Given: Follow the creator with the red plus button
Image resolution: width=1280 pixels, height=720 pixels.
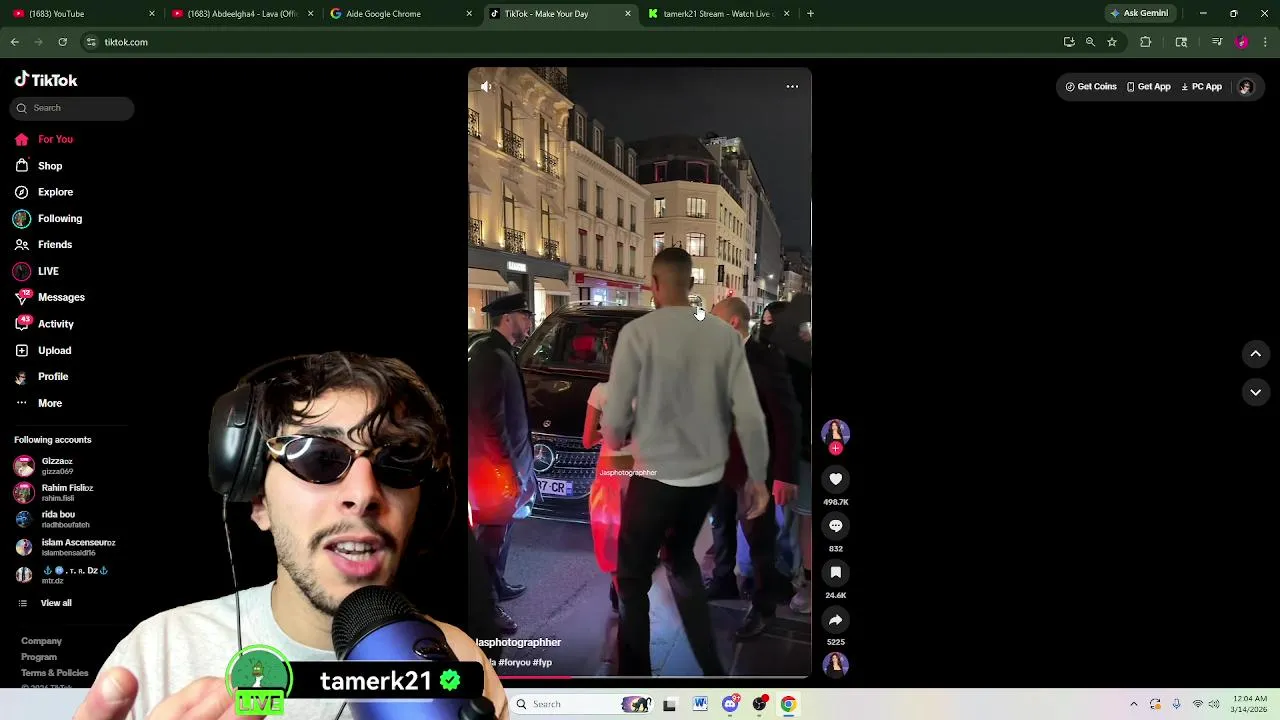Looking at the screenshot, I should pos(835,449).
